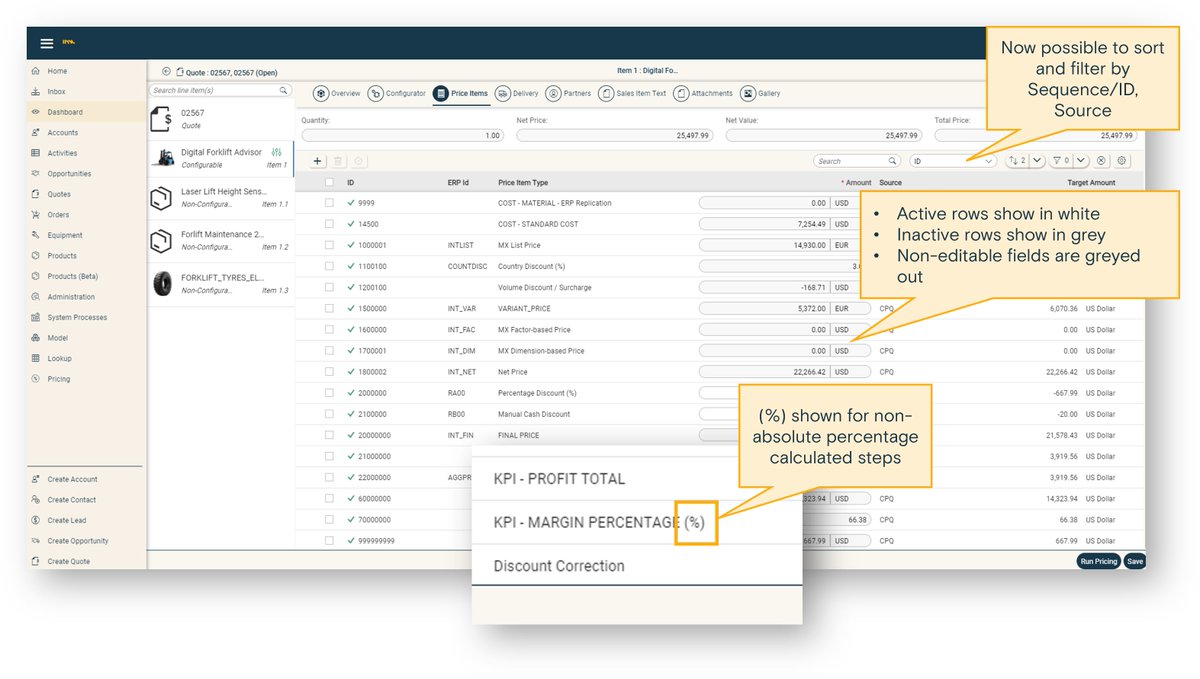Screen dimensions: 1200x679
Task: Open the table settings gear icon
Action: 1121,160
